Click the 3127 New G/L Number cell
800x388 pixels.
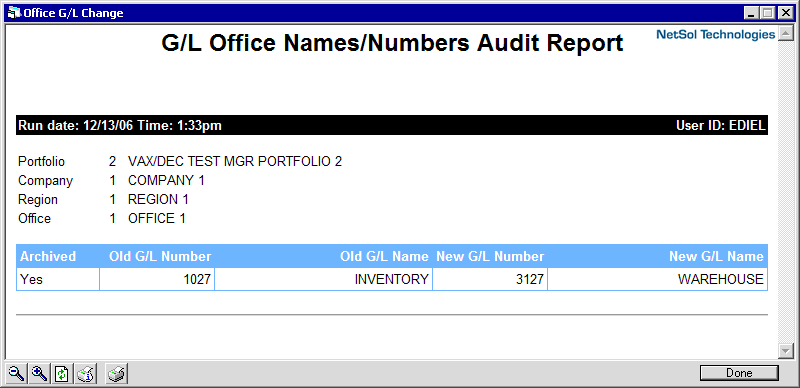point(490,279)
